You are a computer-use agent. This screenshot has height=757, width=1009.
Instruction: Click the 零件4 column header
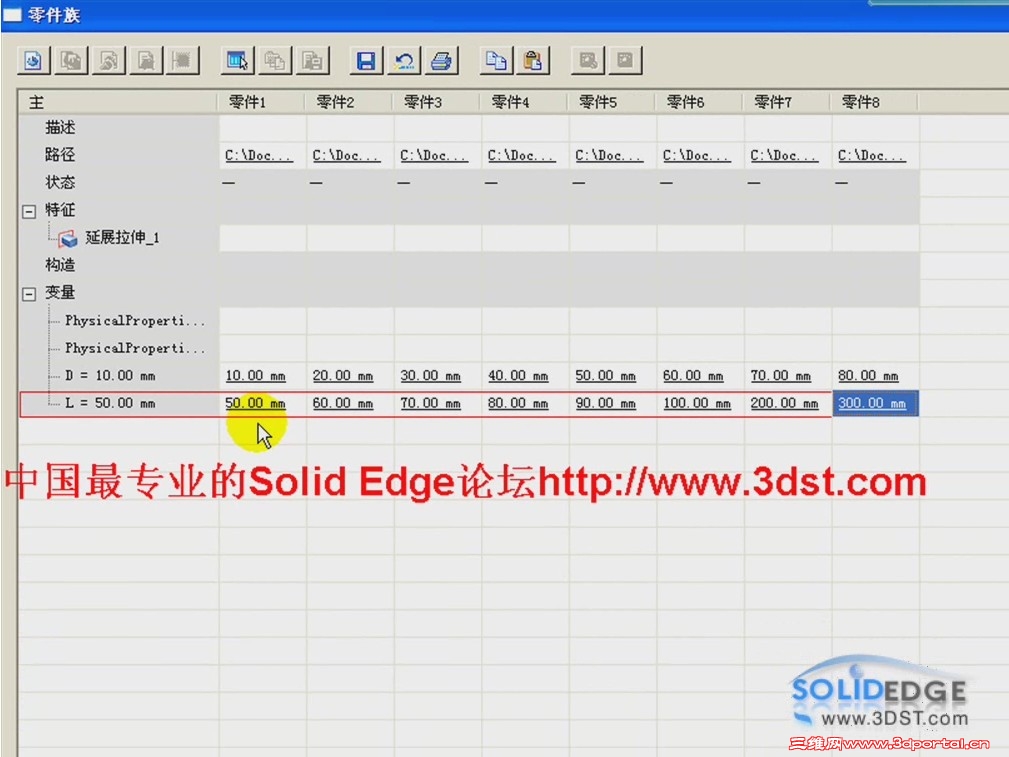[x=524, y=102]
